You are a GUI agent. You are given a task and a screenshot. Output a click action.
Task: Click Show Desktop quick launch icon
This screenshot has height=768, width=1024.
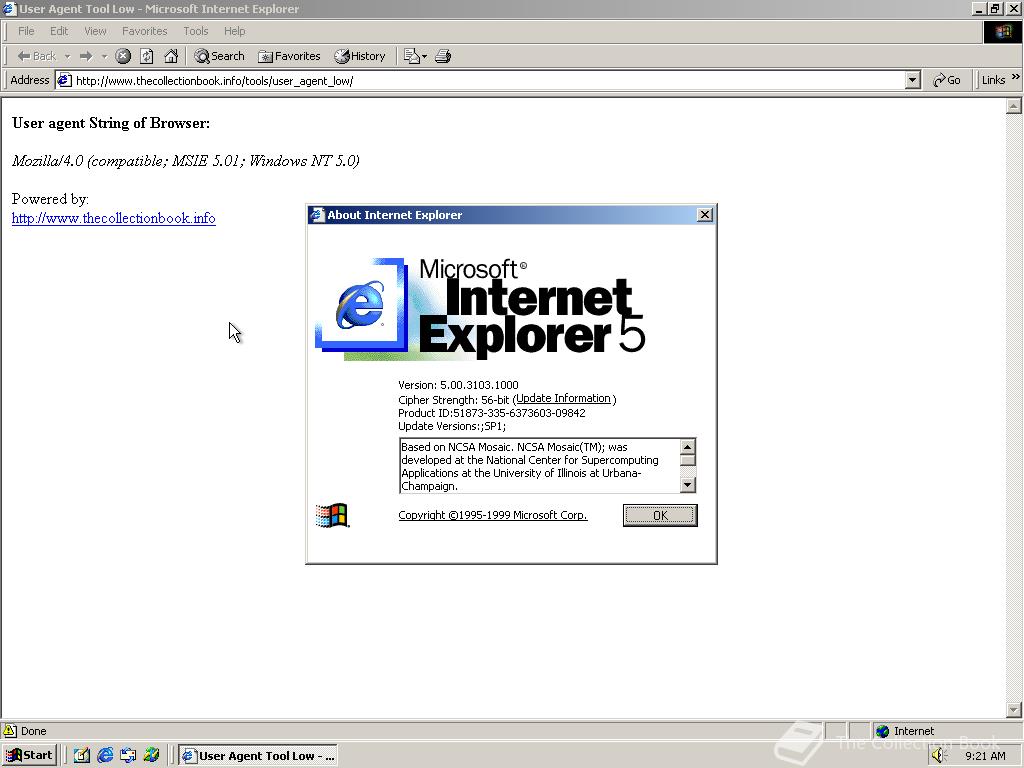[x=81, y=756]
